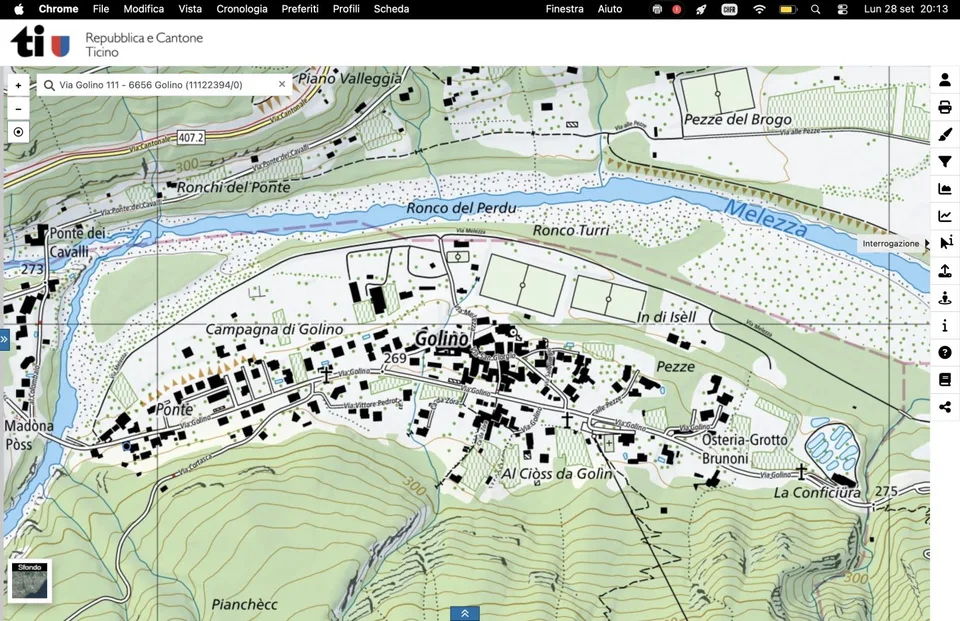Open the filter funnel tool
This screenshot has height=621, width=960.
[945, 162]
